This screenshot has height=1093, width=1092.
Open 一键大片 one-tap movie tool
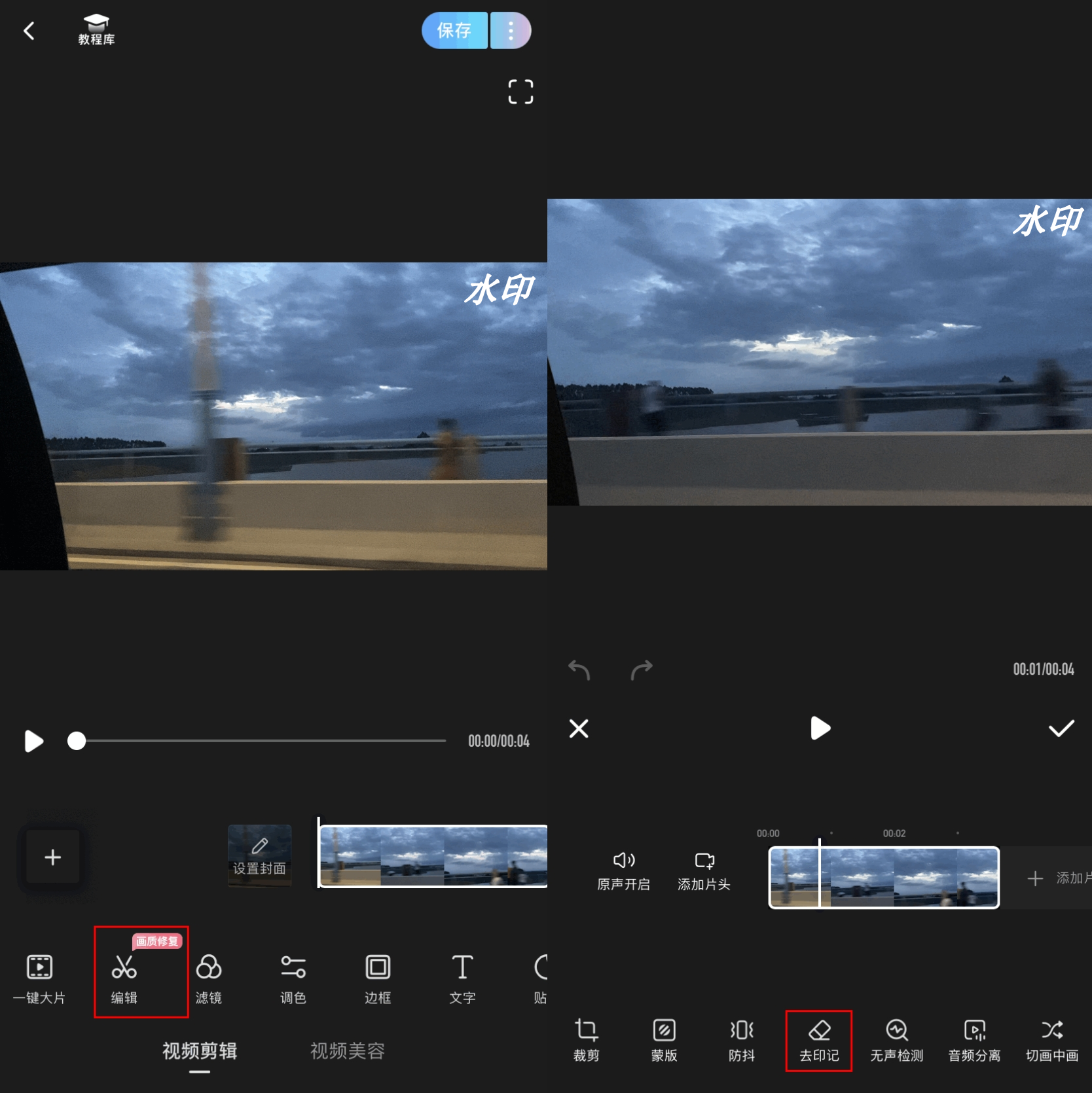pyautogui.click(x=39, y=979)
